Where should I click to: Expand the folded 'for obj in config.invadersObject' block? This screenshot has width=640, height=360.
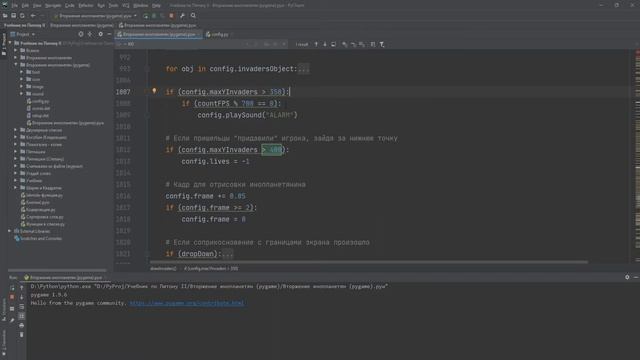[303, 69]
